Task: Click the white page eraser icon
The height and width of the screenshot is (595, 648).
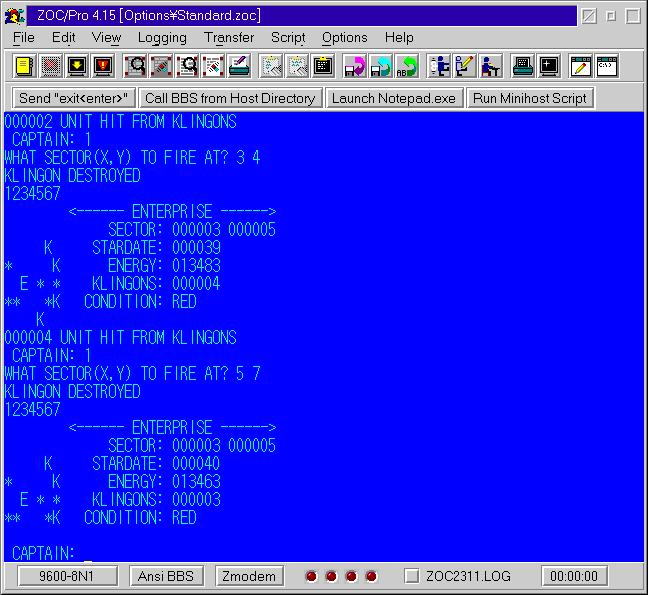Action: [213, 66]
